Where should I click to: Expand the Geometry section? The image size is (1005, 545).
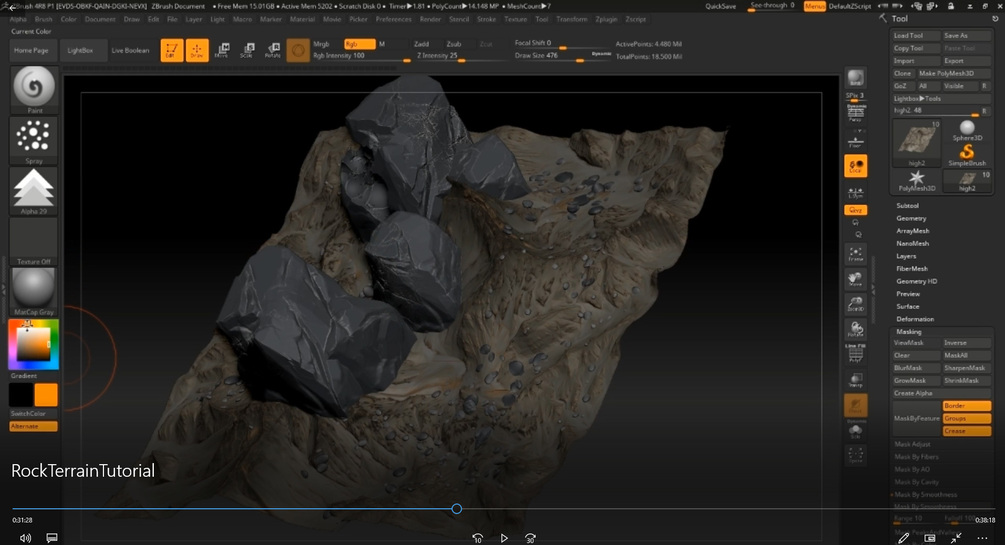pos(911,218)
